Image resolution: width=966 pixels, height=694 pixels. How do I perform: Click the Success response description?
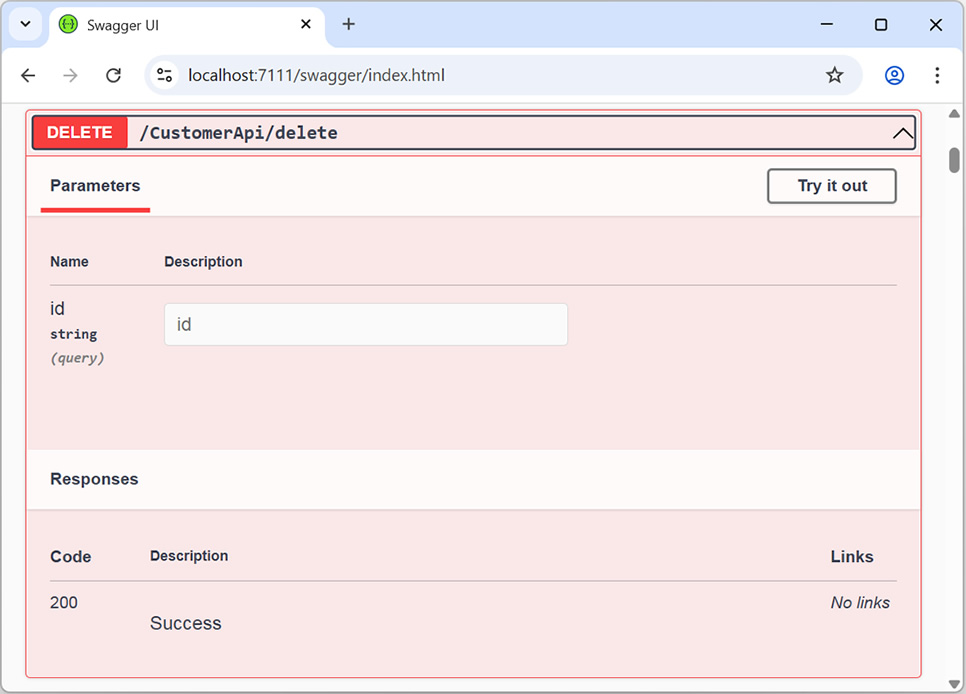coord(185,623)
